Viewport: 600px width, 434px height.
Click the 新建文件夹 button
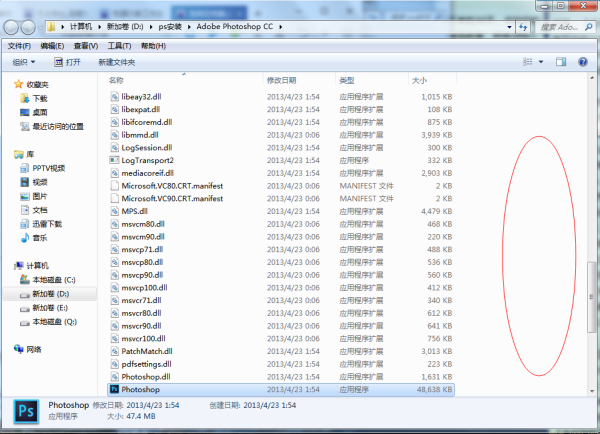click(117, 62)
